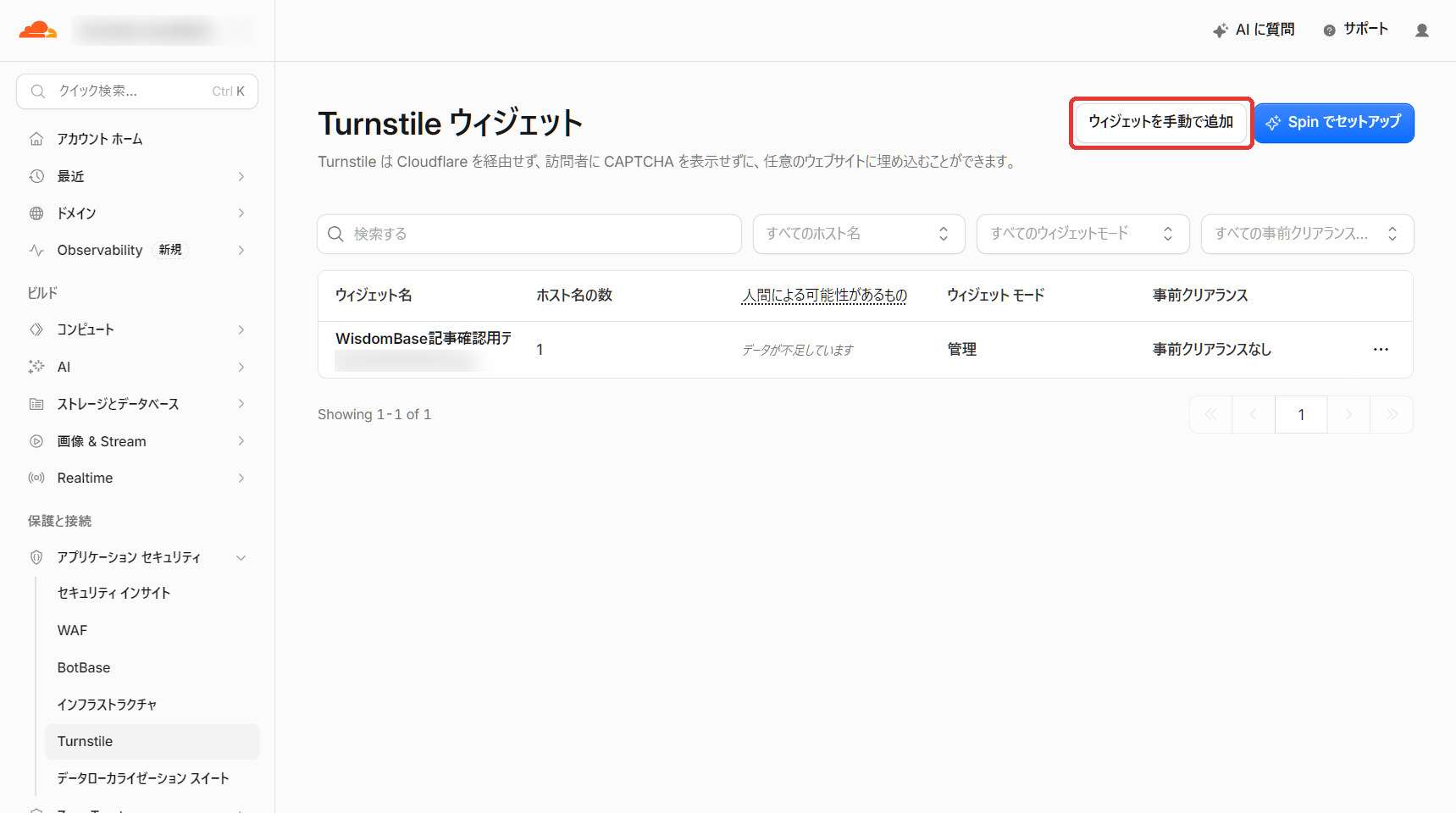Click the clock icon beside 最近
1456x813 pixels.
(36, 176)
